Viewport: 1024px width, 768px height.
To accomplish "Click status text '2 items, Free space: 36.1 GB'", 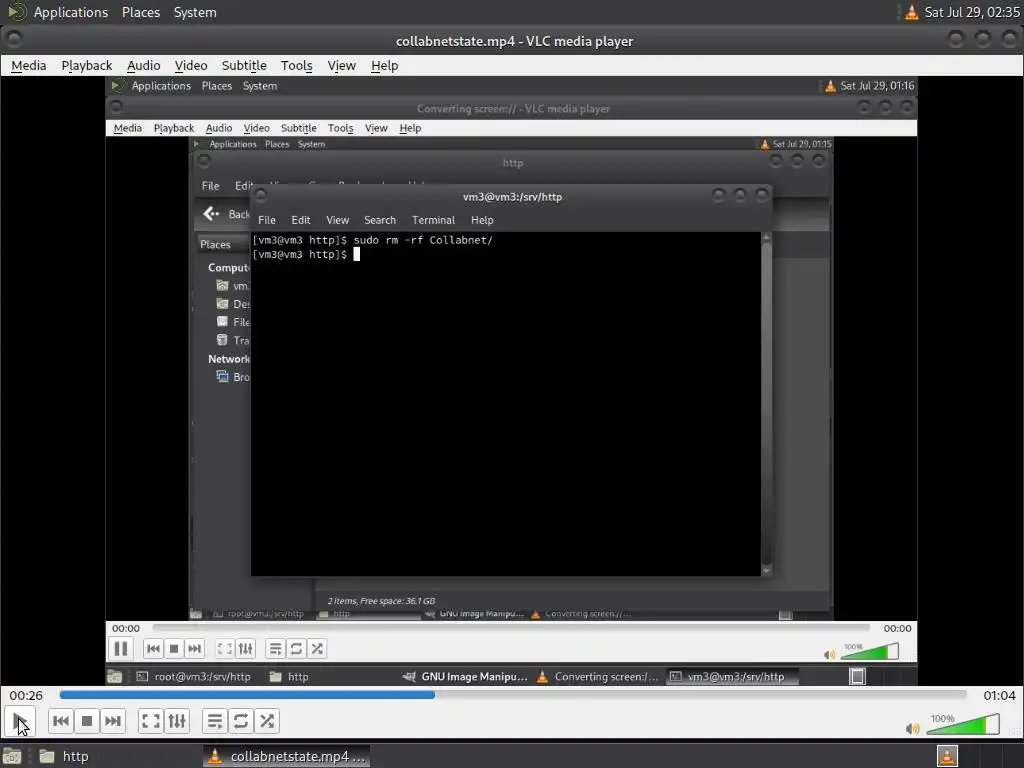I will (x=381, y=601).
